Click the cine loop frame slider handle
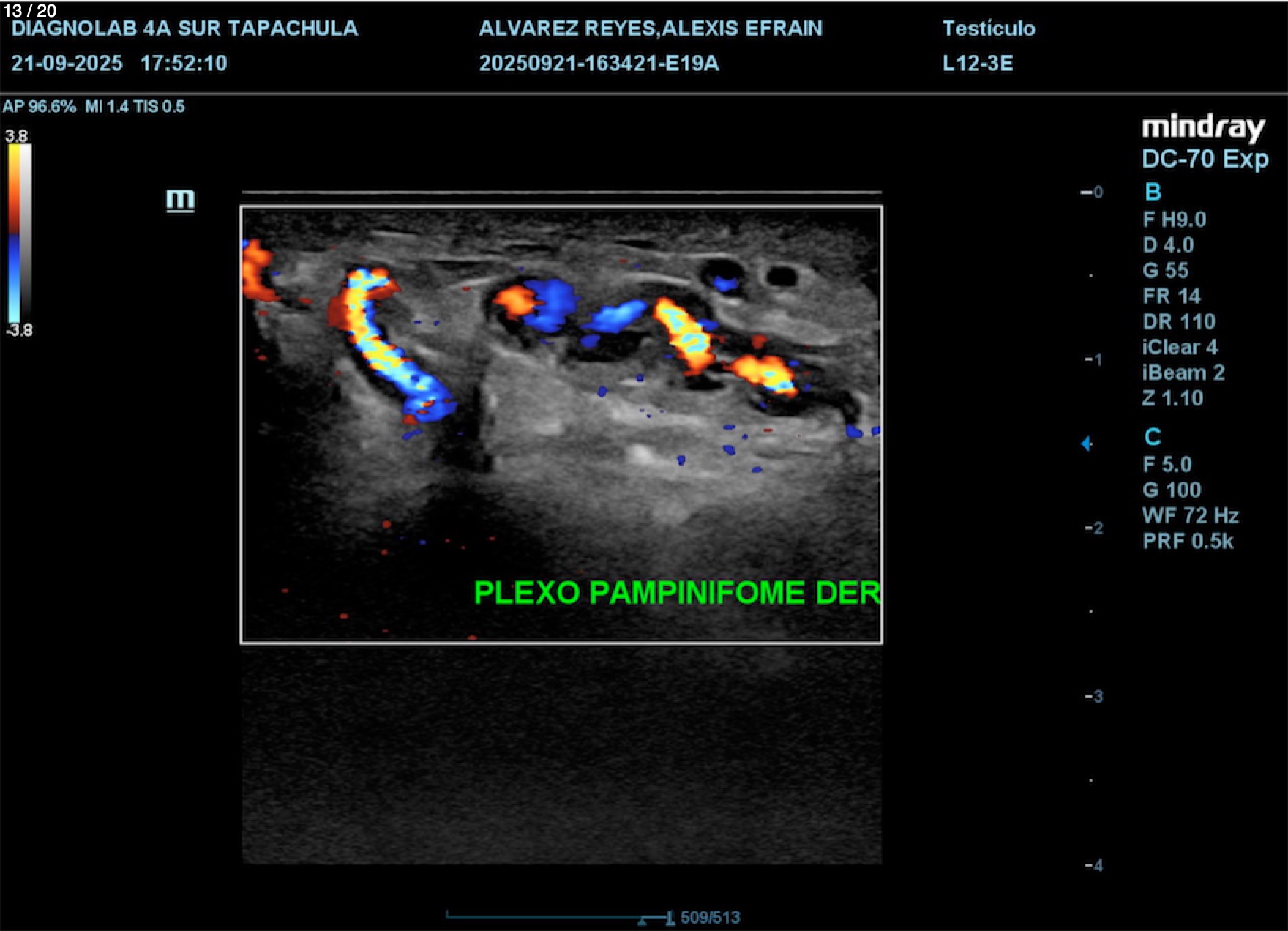This screenshot has width=1288, height=931. coord(670,918)
